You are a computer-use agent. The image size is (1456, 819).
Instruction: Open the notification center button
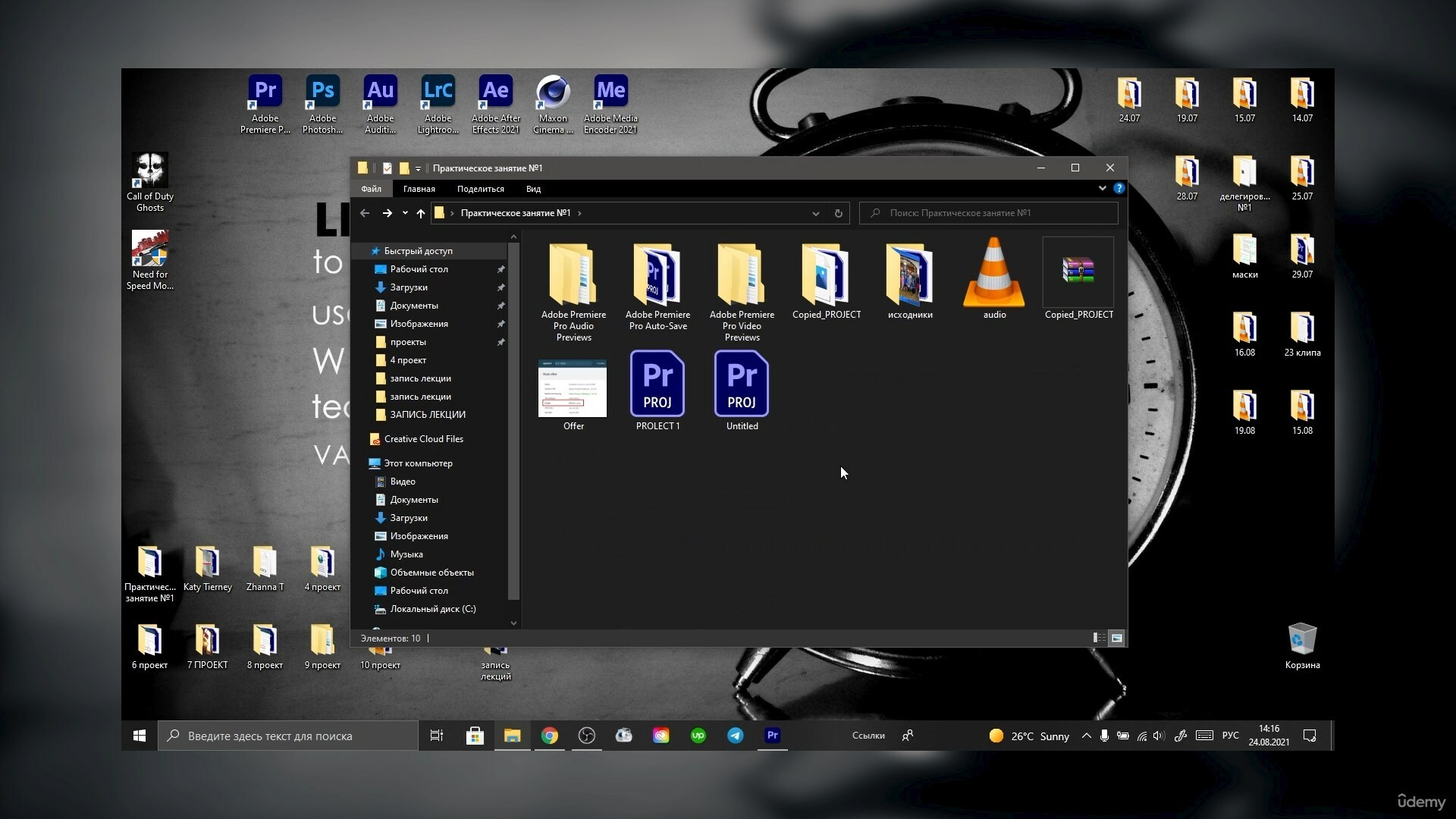(x=1310, y=735)
